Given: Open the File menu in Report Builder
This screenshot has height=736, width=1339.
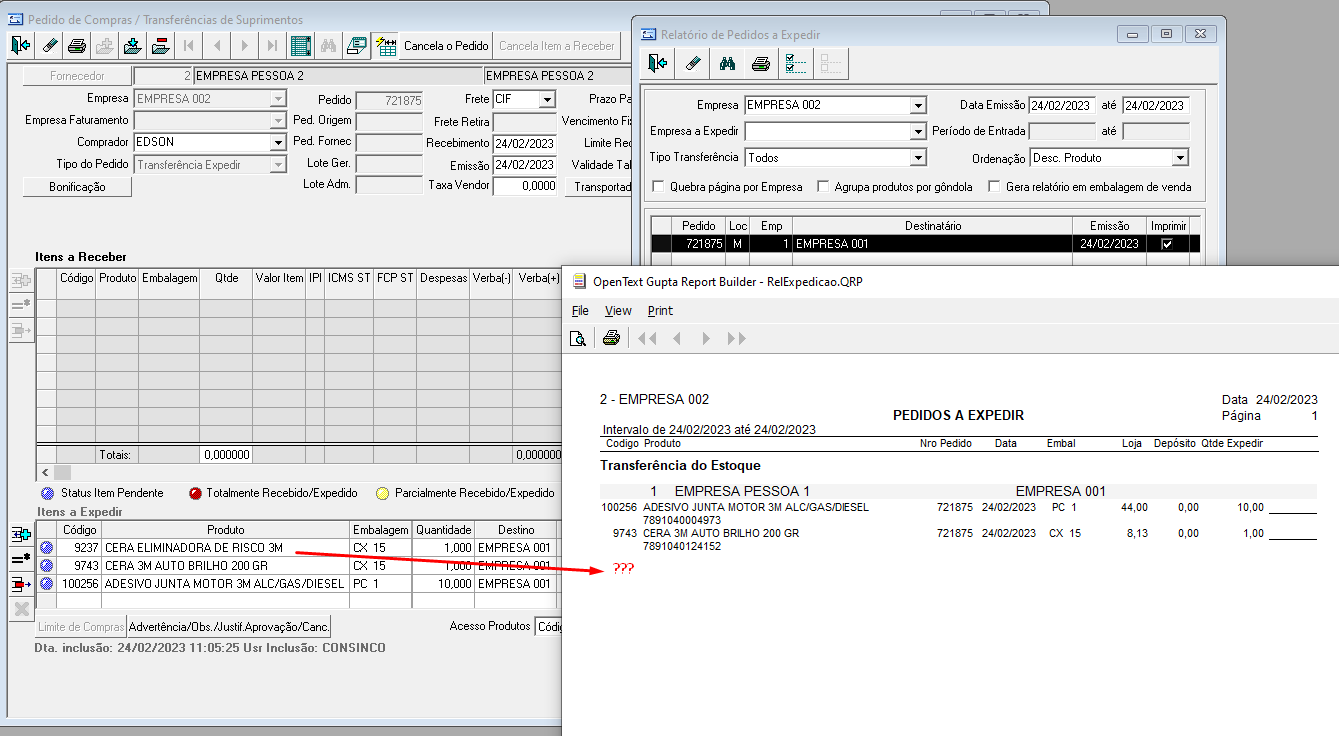Looking at the screenshot, I should (580, 311).
